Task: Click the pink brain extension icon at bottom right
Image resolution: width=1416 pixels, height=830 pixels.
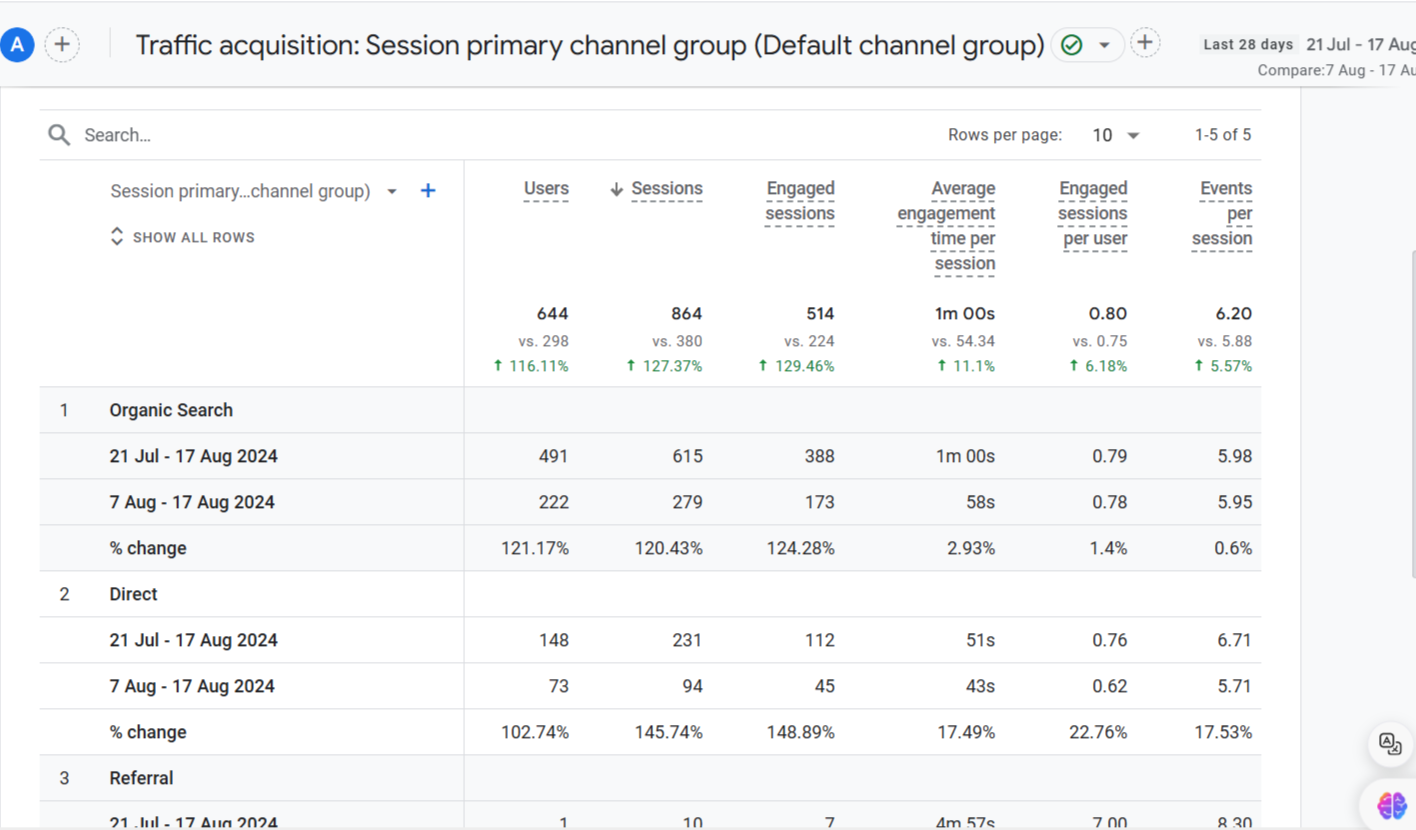Action: [x=1392, y=805]
